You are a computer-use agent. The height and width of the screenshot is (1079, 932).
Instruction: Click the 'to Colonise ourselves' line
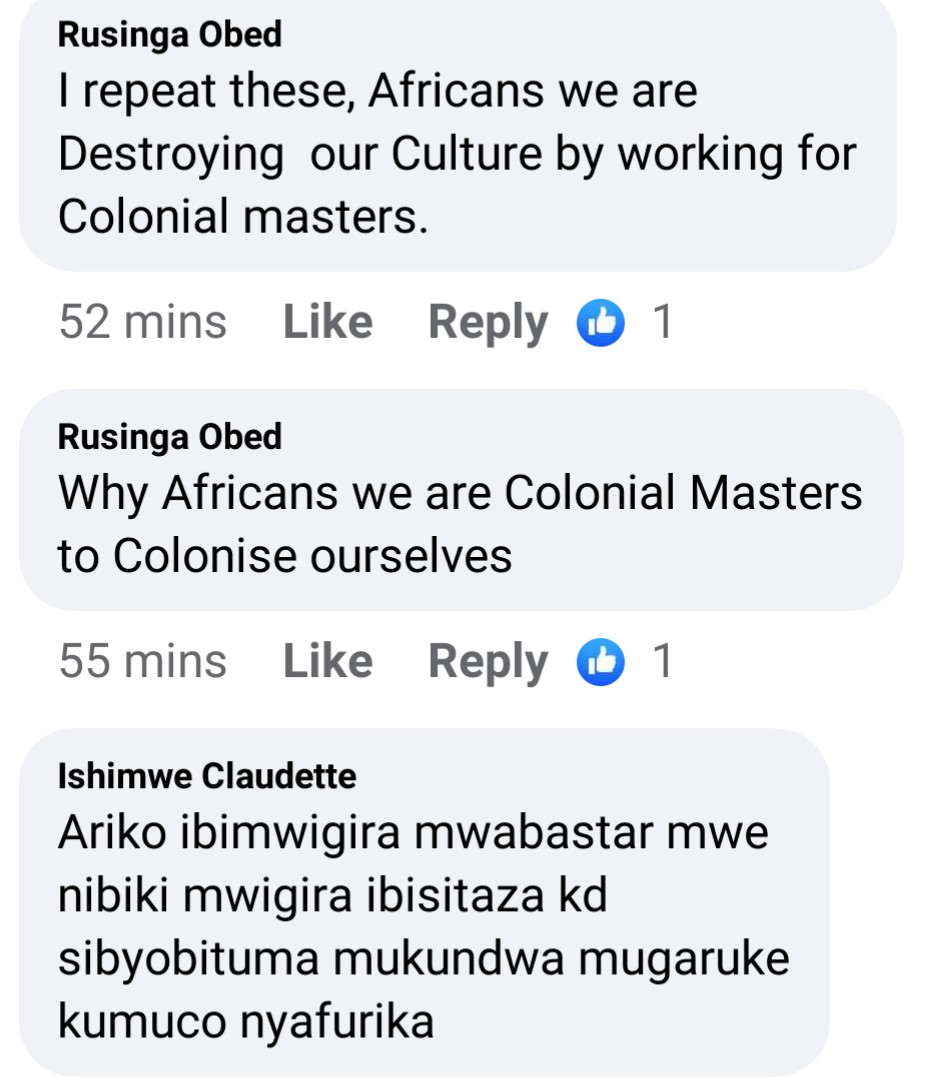point(285,556)
